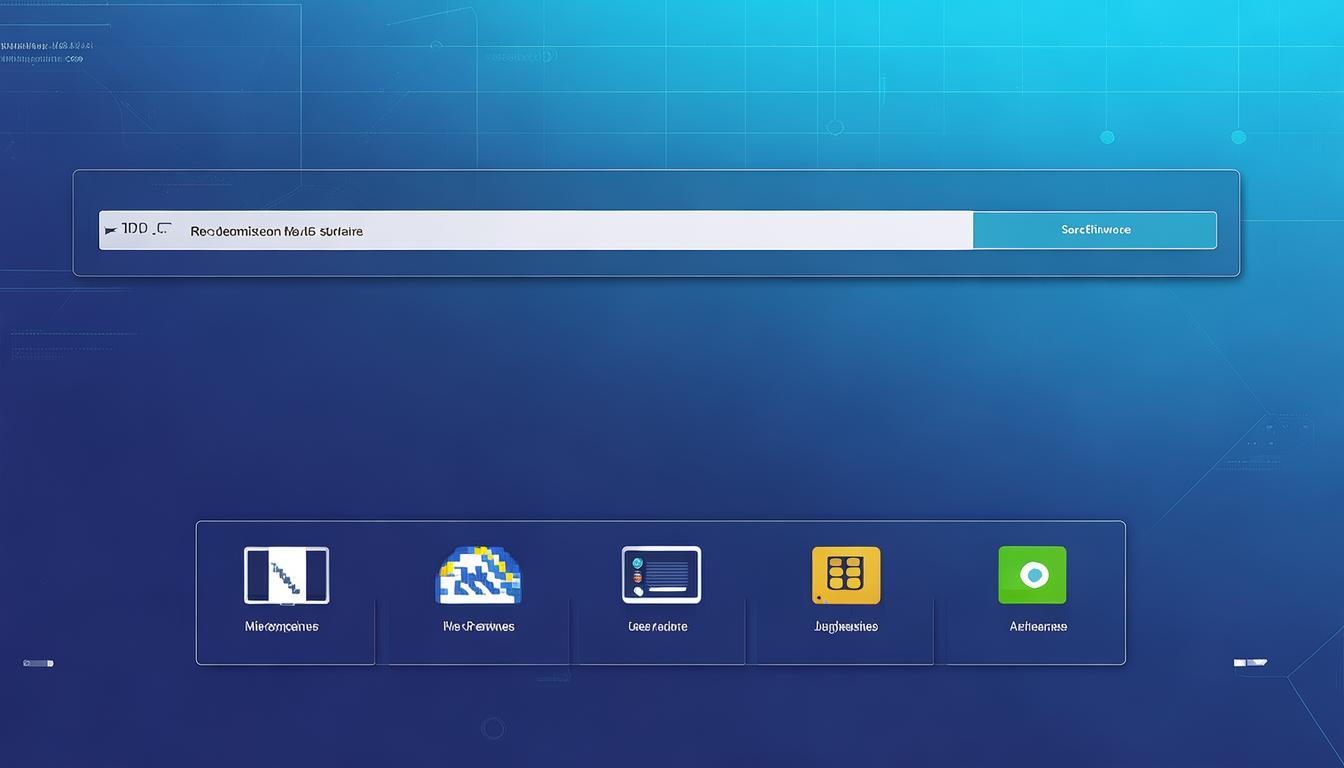Open the white-framed tablet app icon
The height and width of the screenshot is (768, 1344).
[x=286, y=575]
